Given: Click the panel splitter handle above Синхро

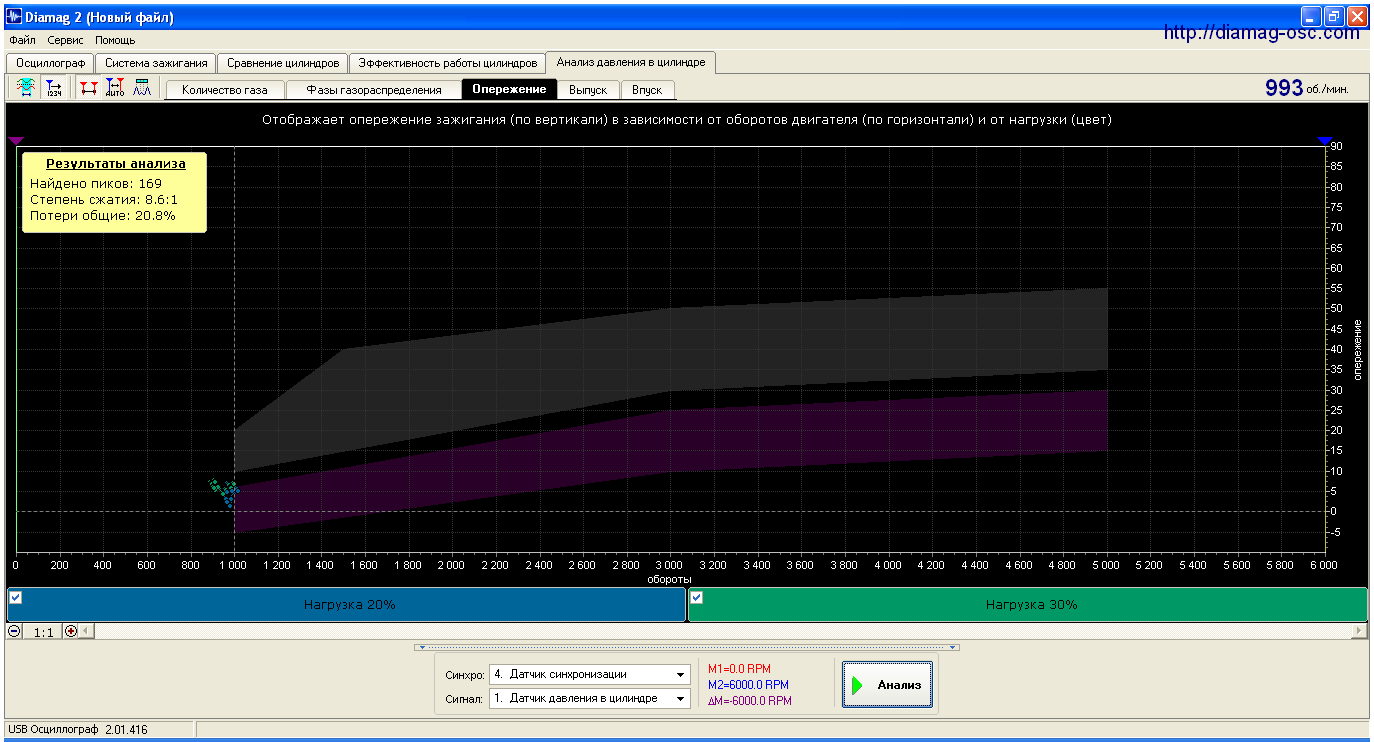Looking at the screenshot, I should (x=687, y=647).
